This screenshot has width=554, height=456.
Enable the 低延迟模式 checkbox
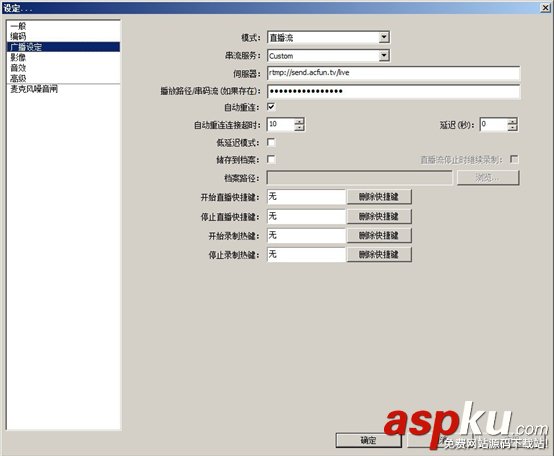271,142
